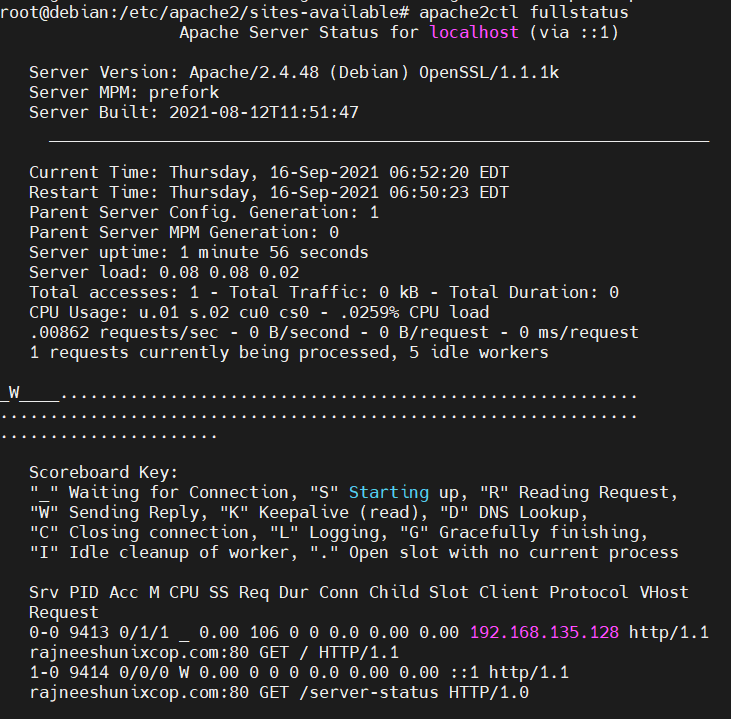Click the Server load values line

click(164, 273)
